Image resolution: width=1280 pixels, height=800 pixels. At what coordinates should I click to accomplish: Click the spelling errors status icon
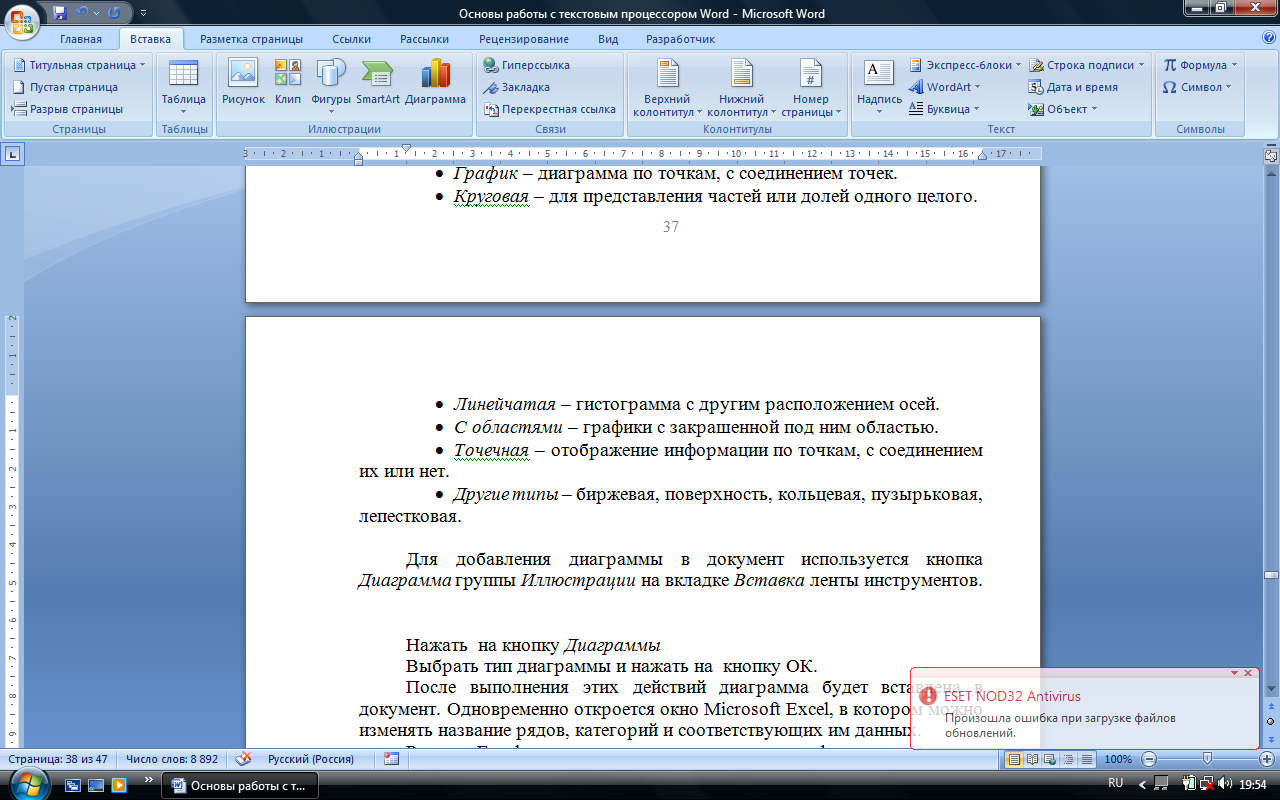[x=241, y=759]
